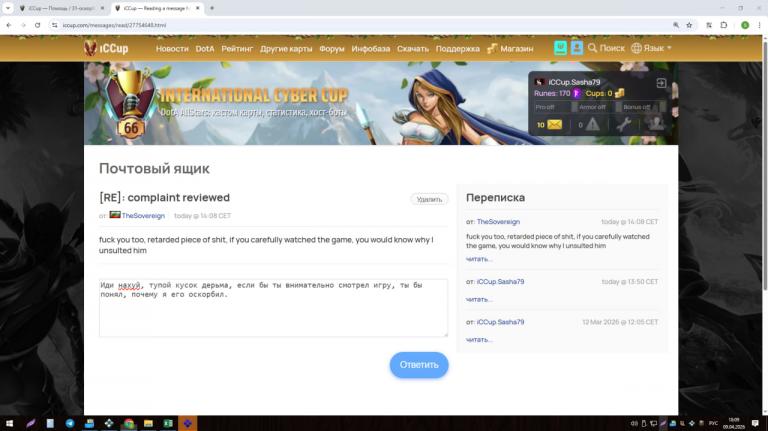Viewport: 768px width, 431px height.
Task: Open site search via Поиск
Action: coord(606,48)
